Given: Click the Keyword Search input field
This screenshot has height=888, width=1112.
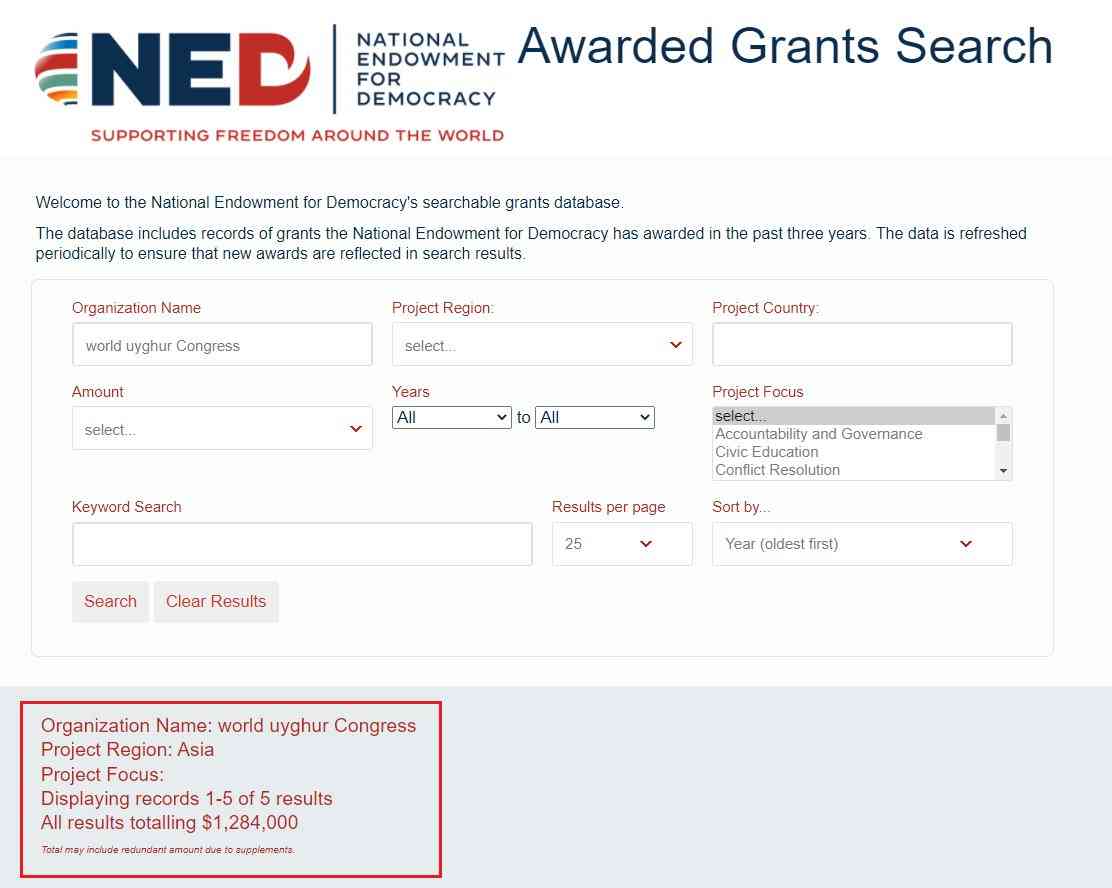Looking at the screenshot, I should click(302, 544).
